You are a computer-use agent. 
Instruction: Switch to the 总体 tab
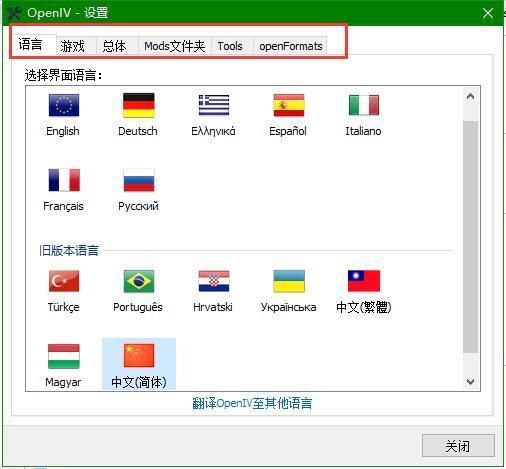click(117, 46)
